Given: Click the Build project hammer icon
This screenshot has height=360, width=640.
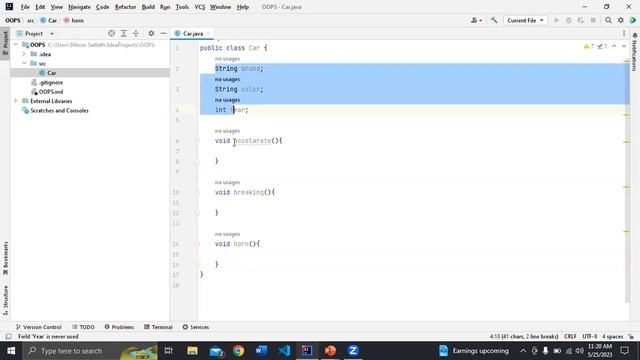Looking at the screenshot, I should click(494, 20).
